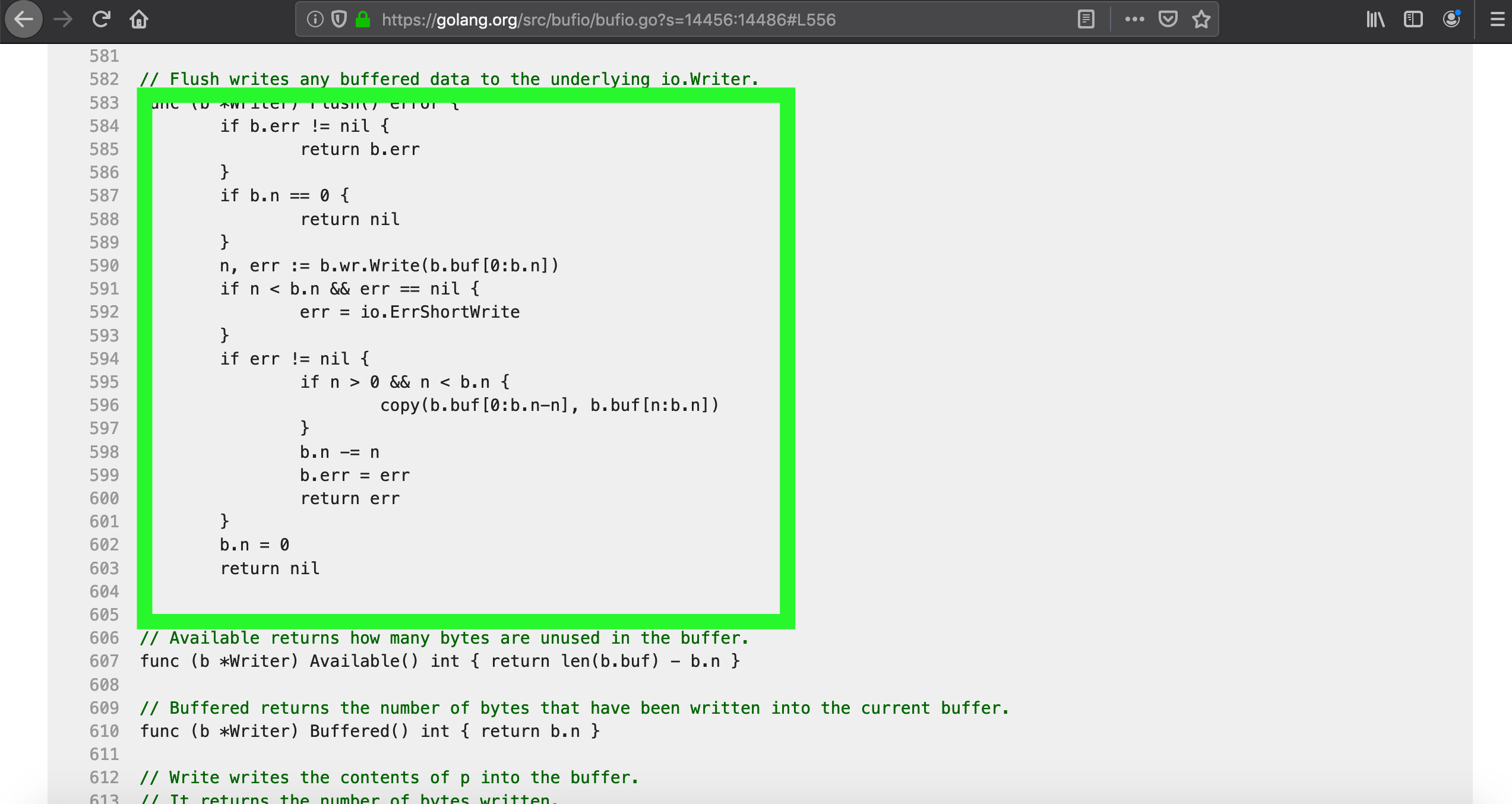Show the browser sidebar
Viewport: 1512px width, 804px height.
click(1413, 19)
